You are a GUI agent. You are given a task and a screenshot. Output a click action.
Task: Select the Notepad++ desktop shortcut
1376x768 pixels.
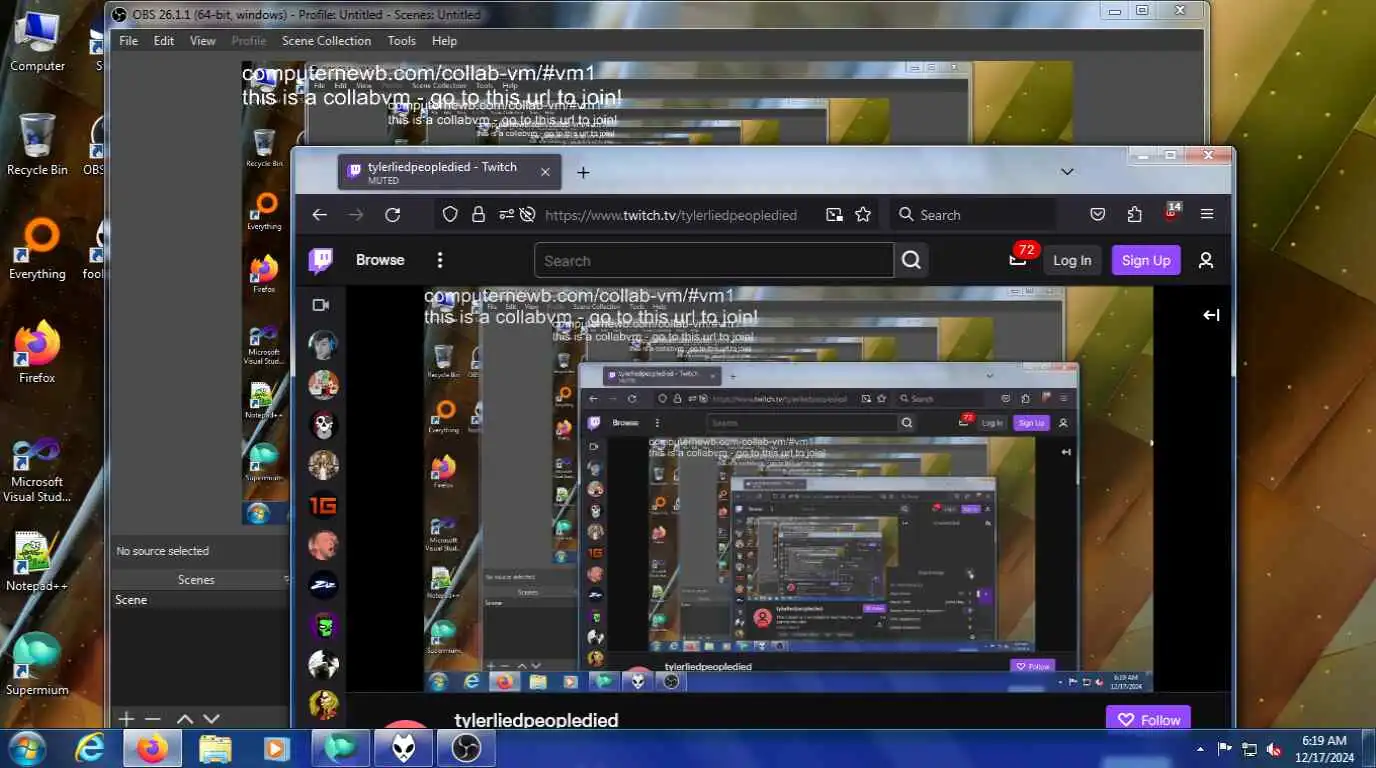coord(37,560)
